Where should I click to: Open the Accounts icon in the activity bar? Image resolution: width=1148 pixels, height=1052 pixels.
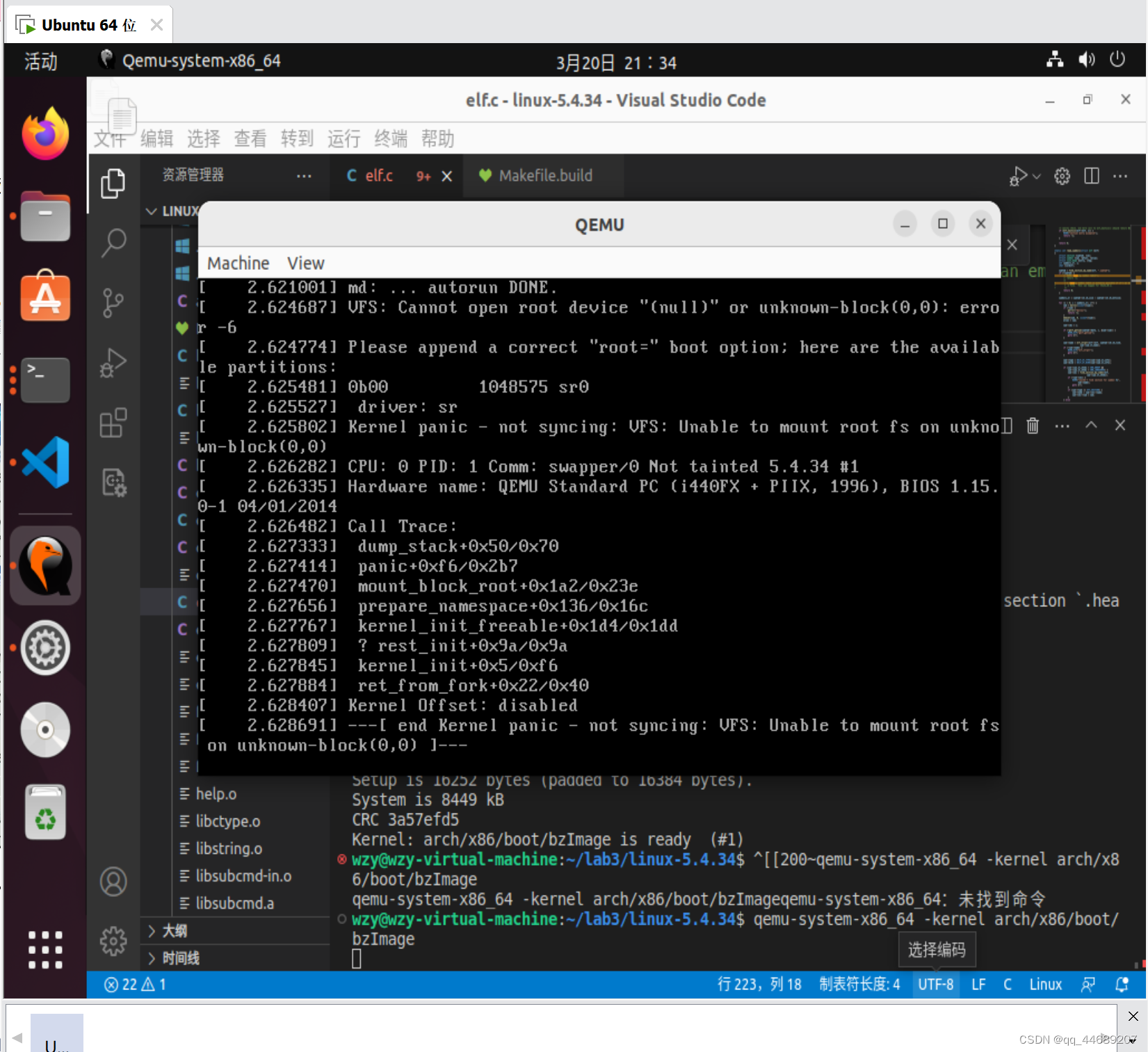tap(113, 882)
